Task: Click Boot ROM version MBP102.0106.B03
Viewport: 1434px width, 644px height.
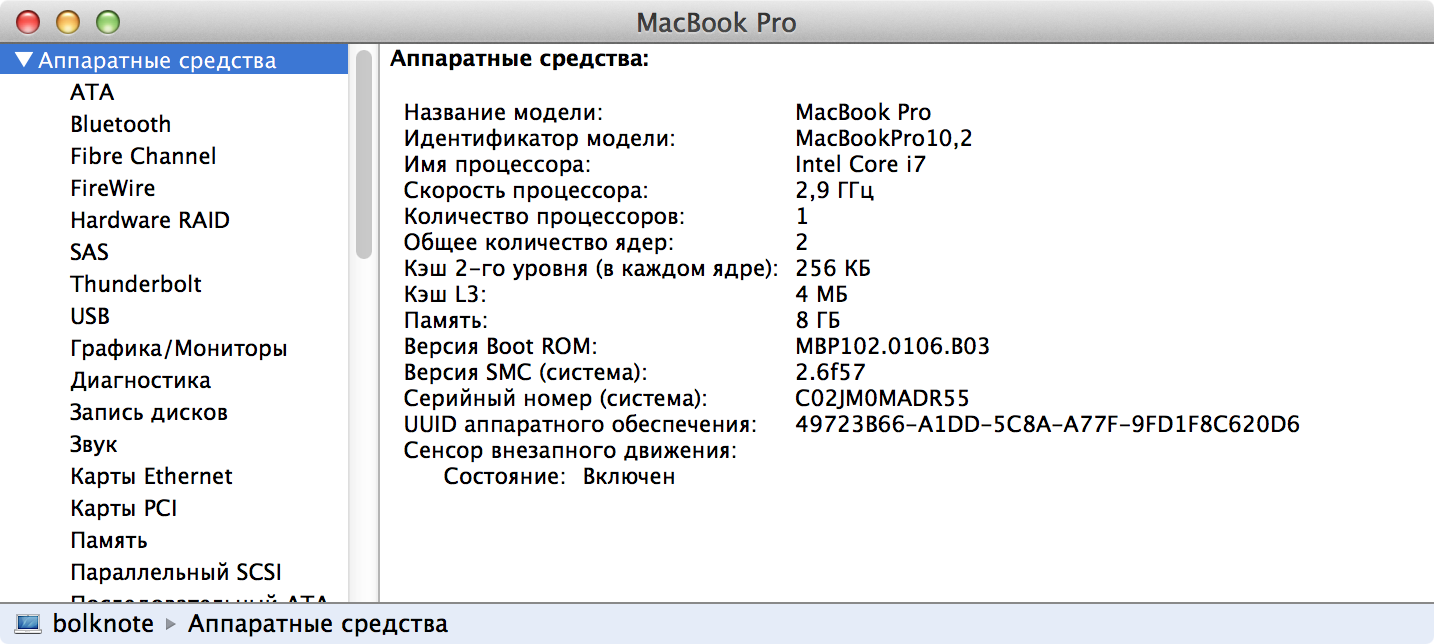Action: (x=892, y=346)
